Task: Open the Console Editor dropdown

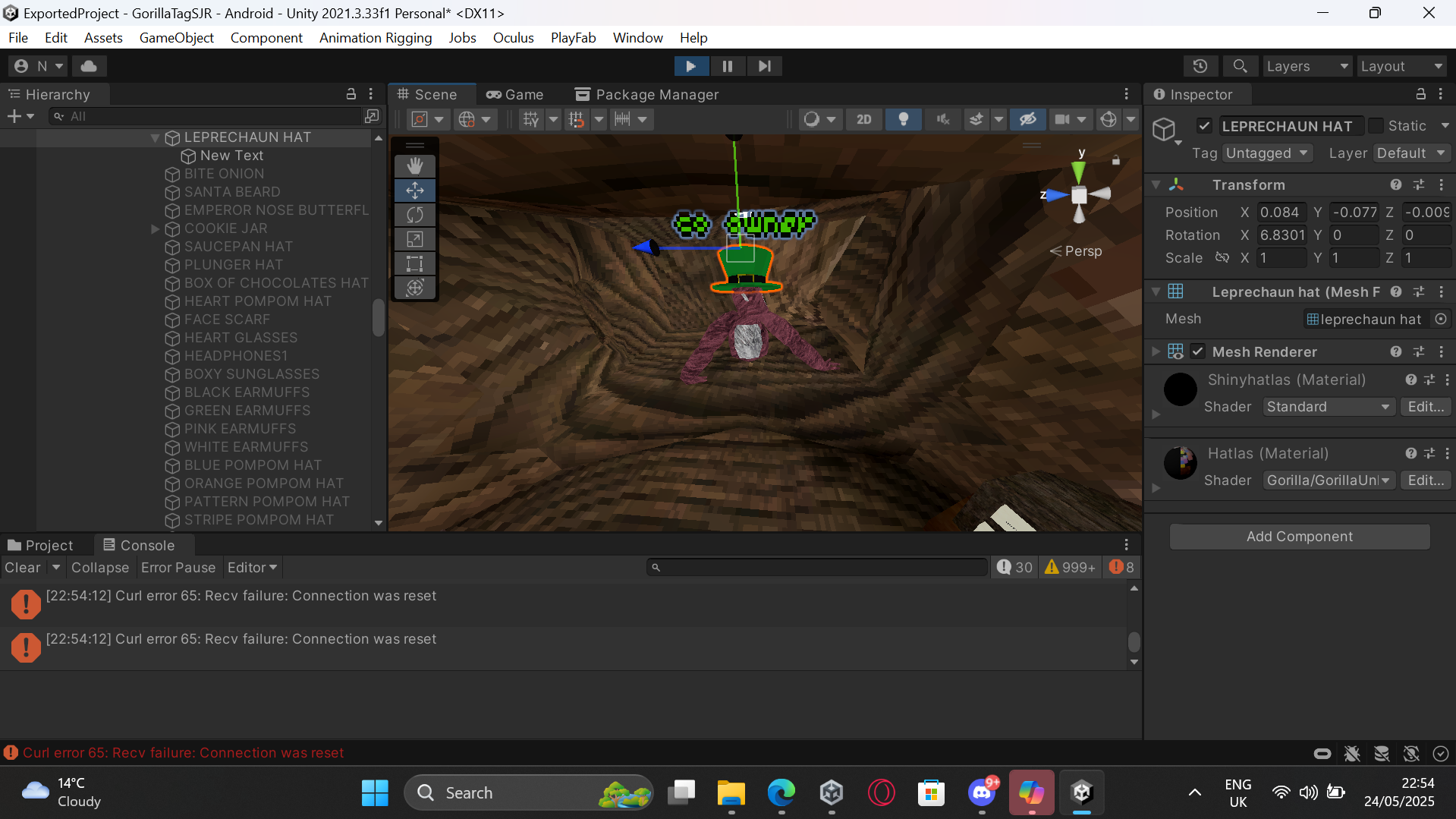Action: tap(253, 567)
